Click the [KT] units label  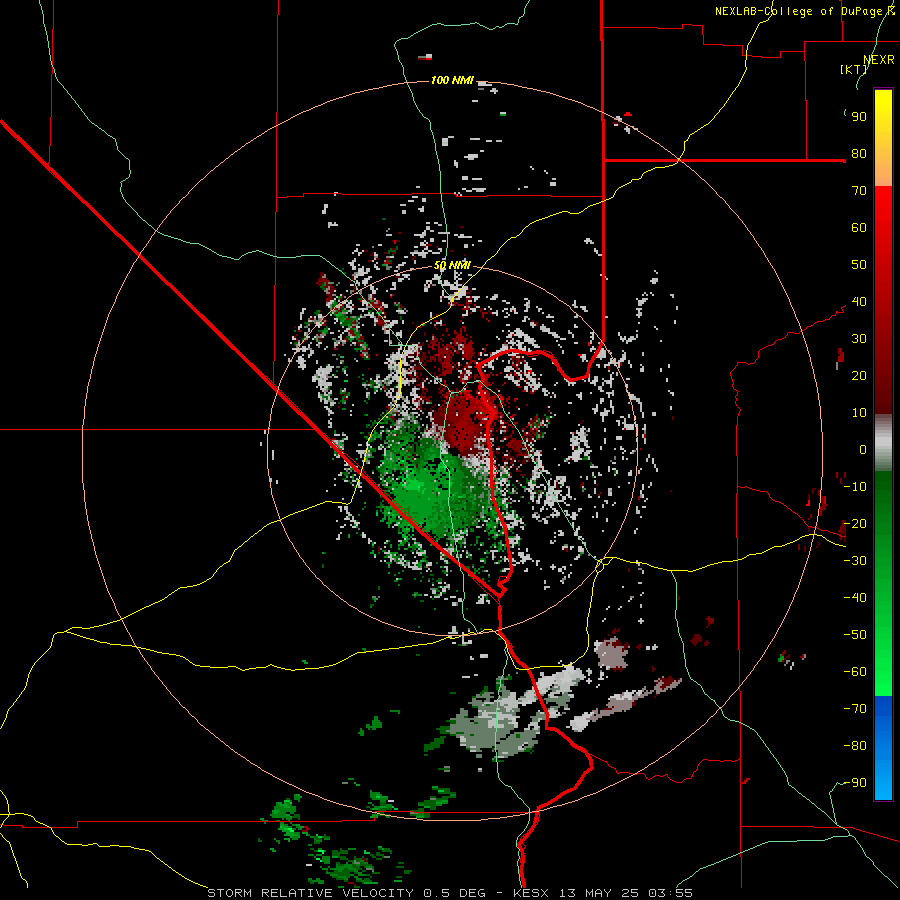pos(853,69)
